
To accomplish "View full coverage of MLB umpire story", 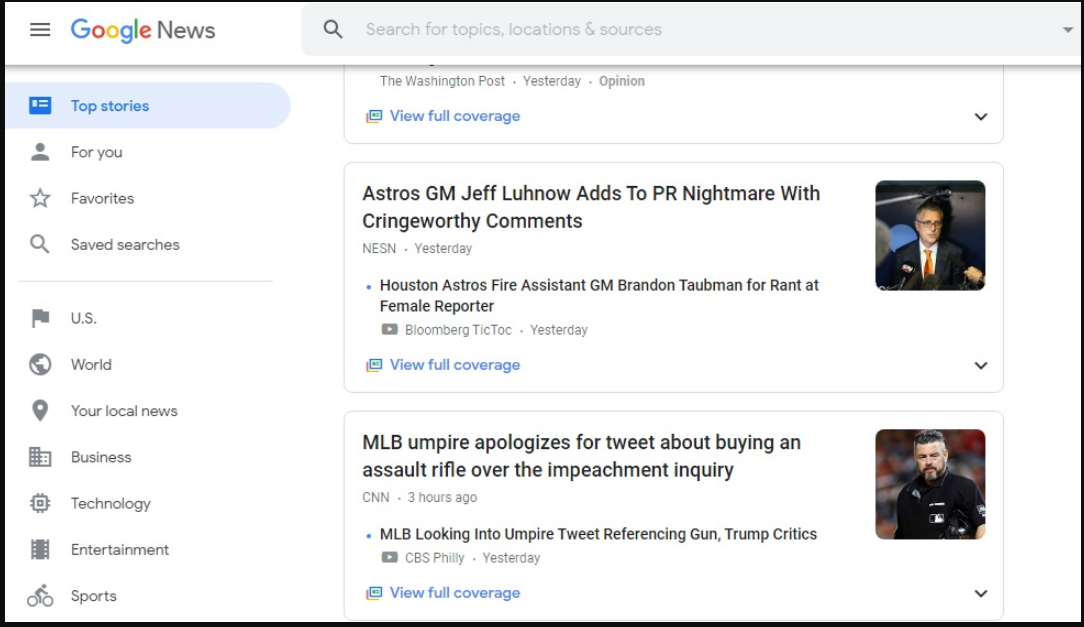I will (x=455, y=592).
